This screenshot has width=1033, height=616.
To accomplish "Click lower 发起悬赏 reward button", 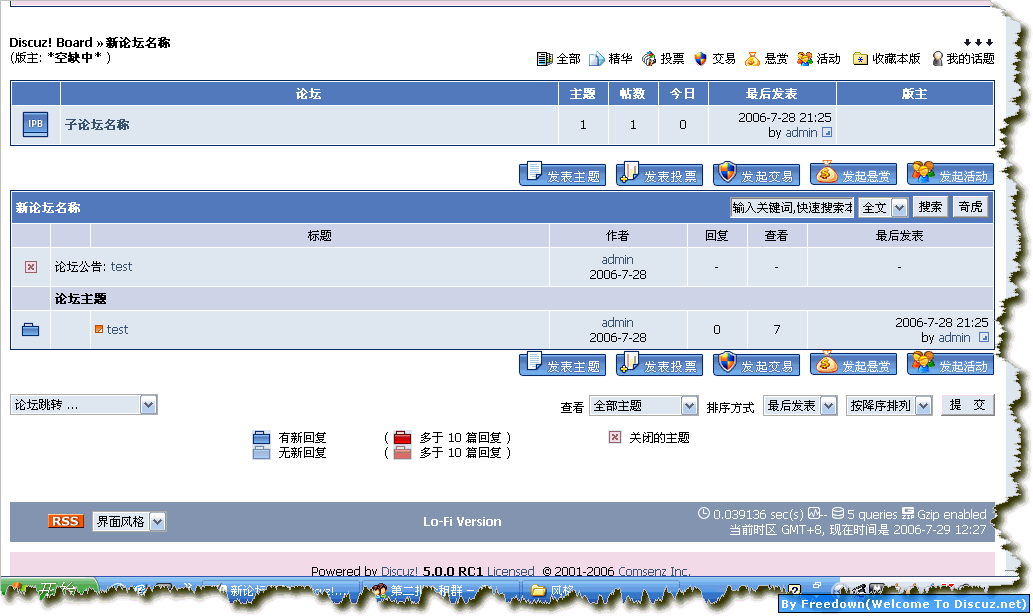I will 853,364.
